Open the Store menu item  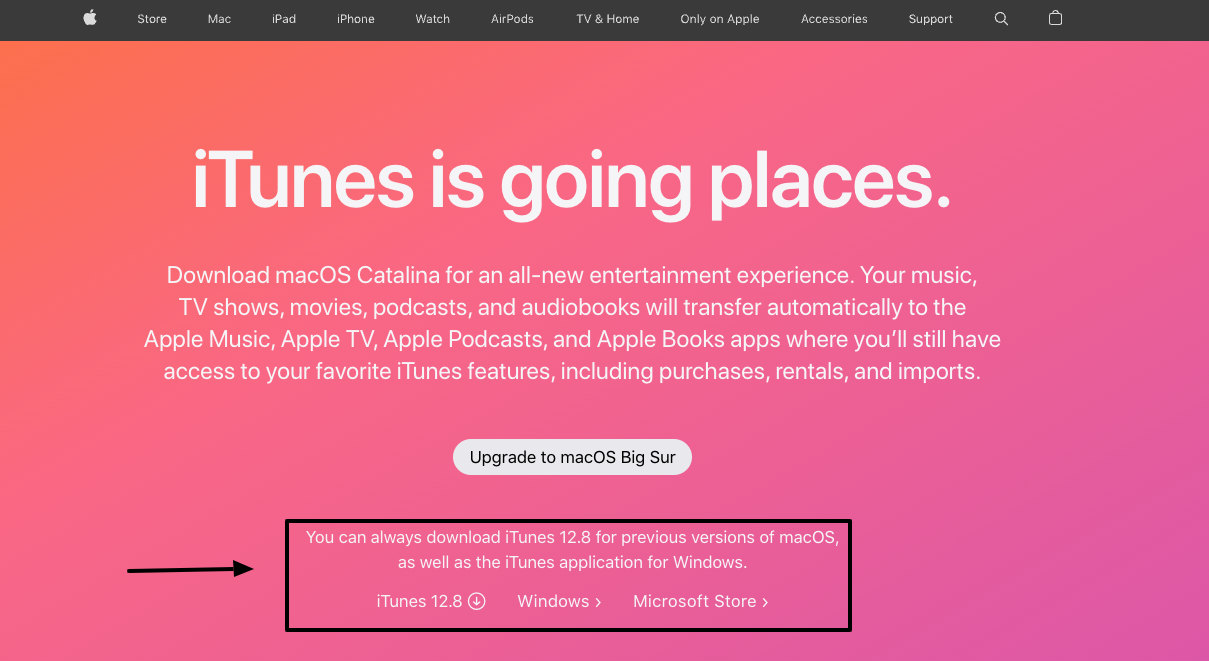click(152, 19)
